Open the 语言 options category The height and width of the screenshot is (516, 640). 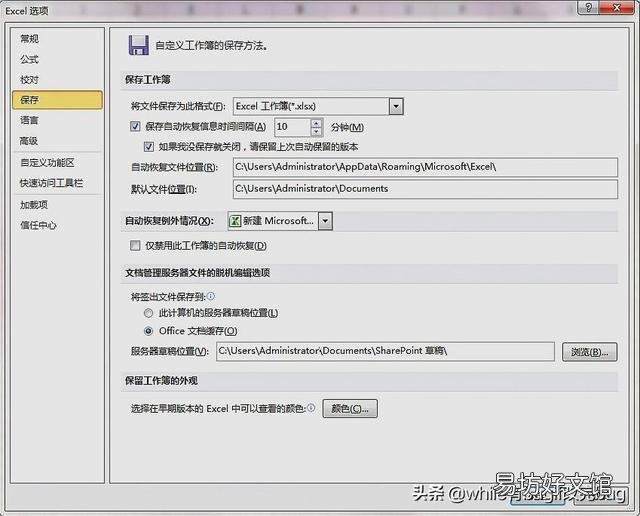click(x=29, y=120)
